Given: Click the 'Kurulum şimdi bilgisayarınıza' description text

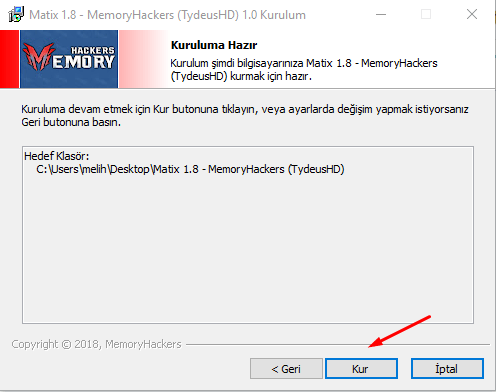Looking at the screenshot, I should coord(304,70).
